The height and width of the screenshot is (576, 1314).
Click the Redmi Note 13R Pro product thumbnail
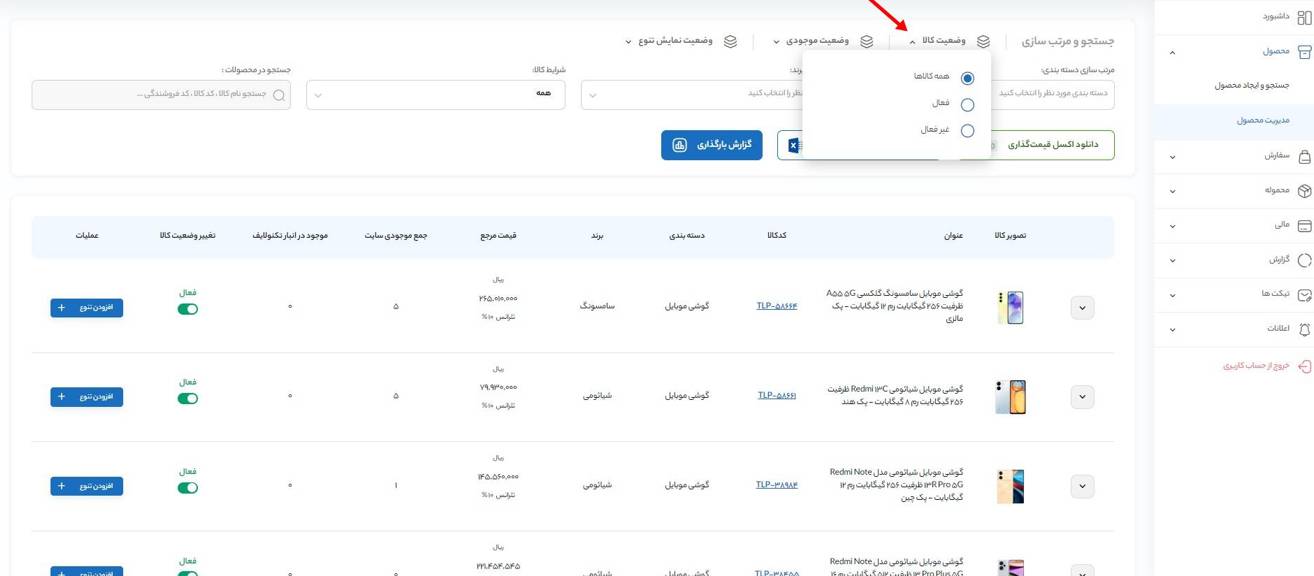click(1010, 486)
